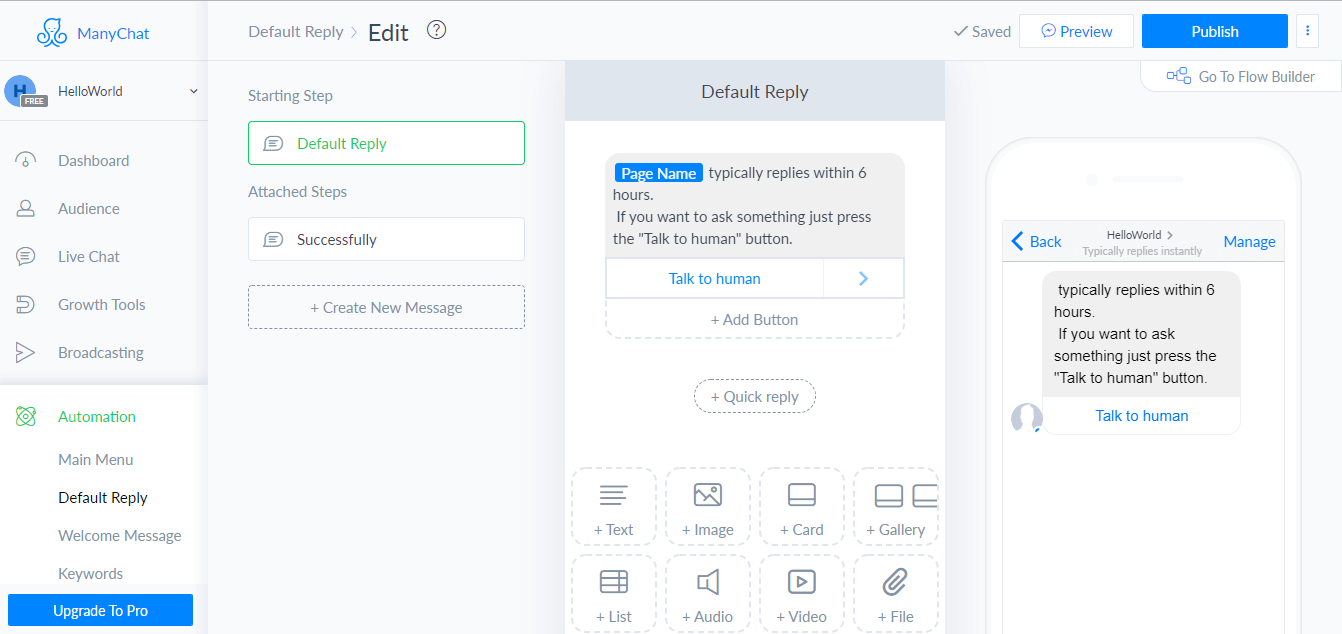Add an Audio content block
This screenshot has height=634, width=1342.
[707, 594]
